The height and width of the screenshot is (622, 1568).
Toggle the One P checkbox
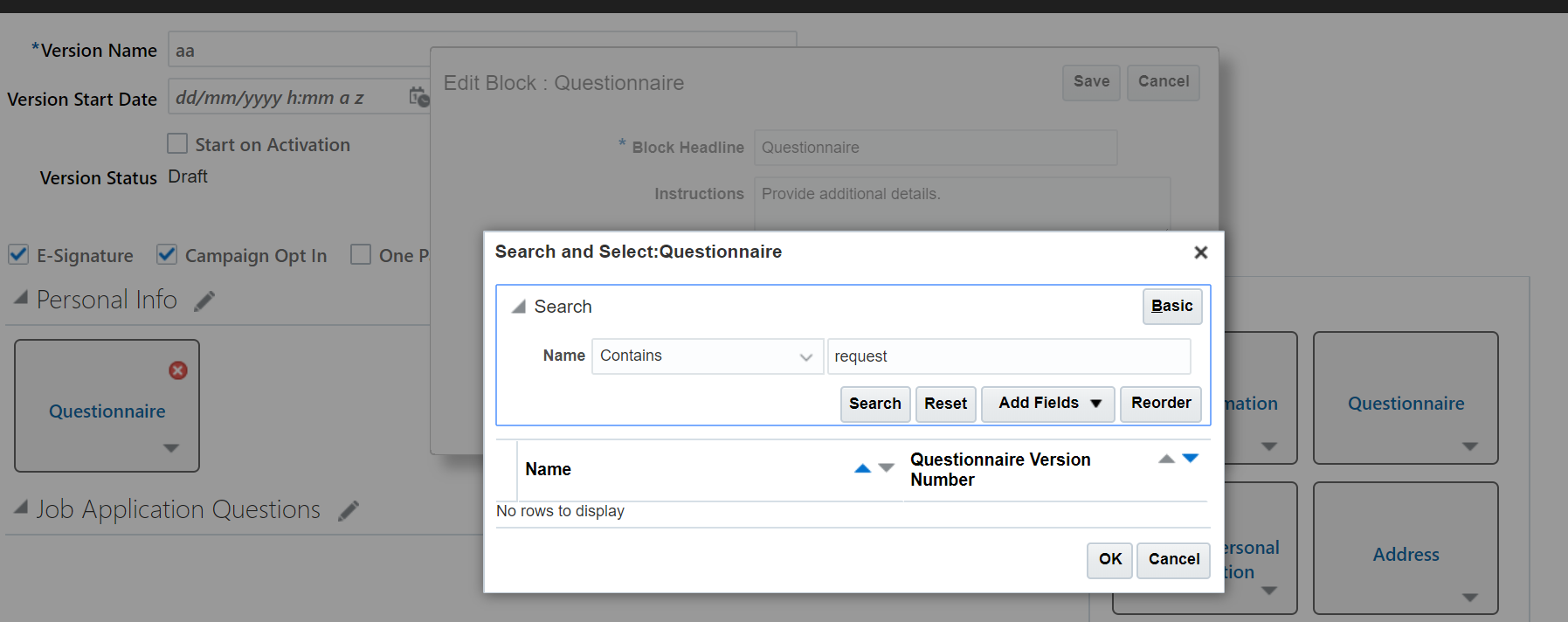tap(361, 254)
